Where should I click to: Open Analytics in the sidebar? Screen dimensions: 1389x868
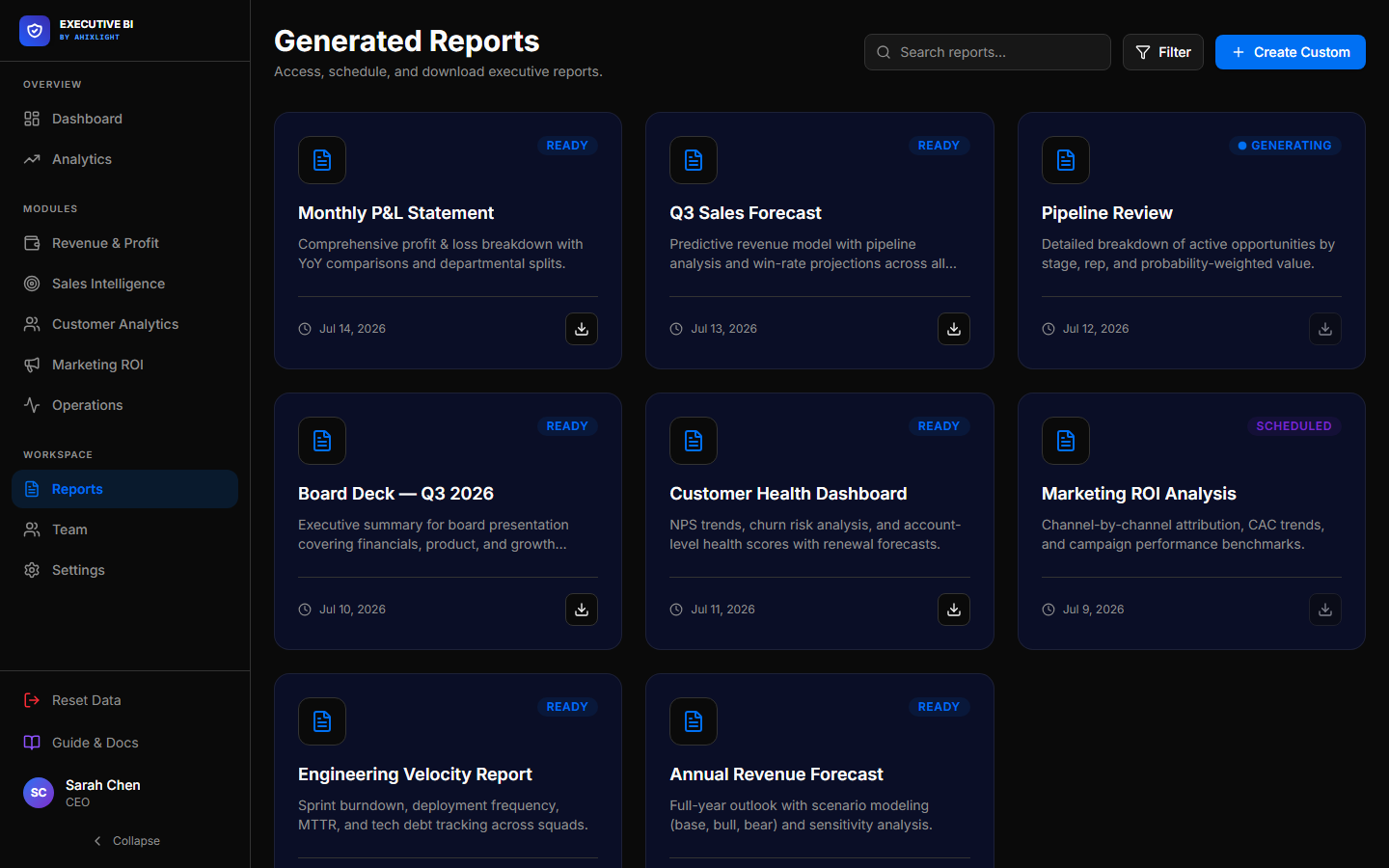click(125, 159)
